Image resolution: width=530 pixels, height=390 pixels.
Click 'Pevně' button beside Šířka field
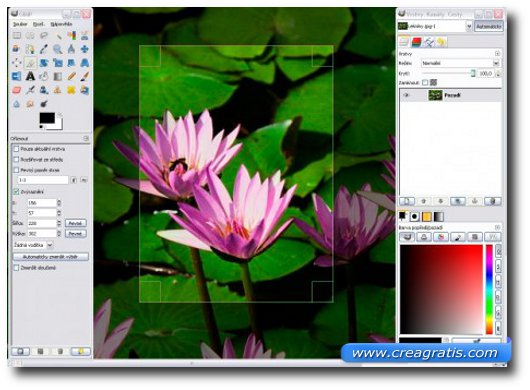75,223
